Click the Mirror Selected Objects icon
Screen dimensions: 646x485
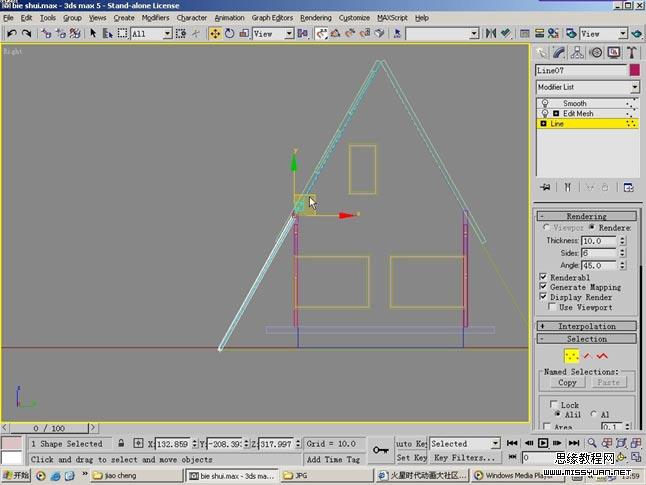coord(490,33)
